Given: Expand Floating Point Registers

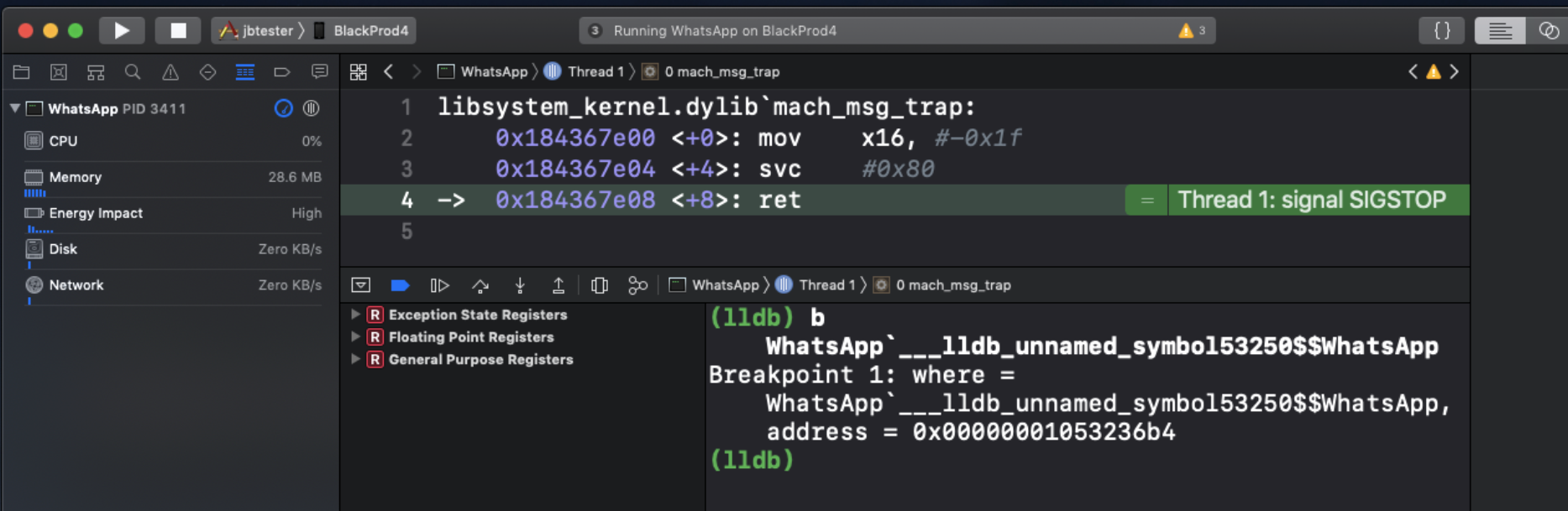Looking at the screenshot, I should (355, 336).
